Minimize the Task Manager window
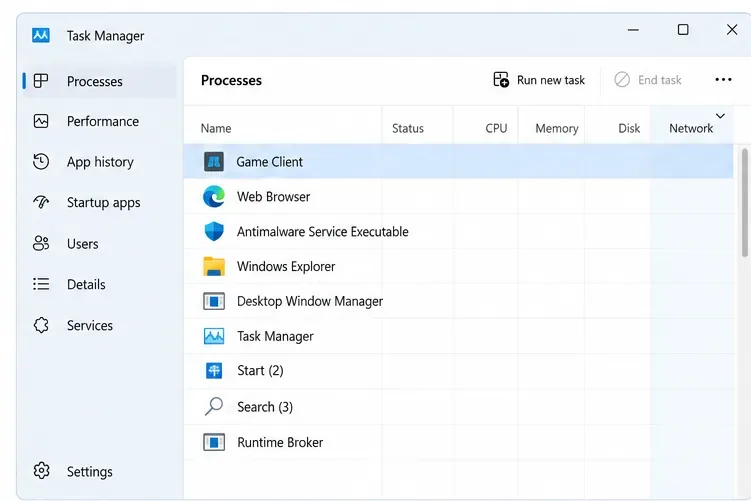 [x=633, y=30]
